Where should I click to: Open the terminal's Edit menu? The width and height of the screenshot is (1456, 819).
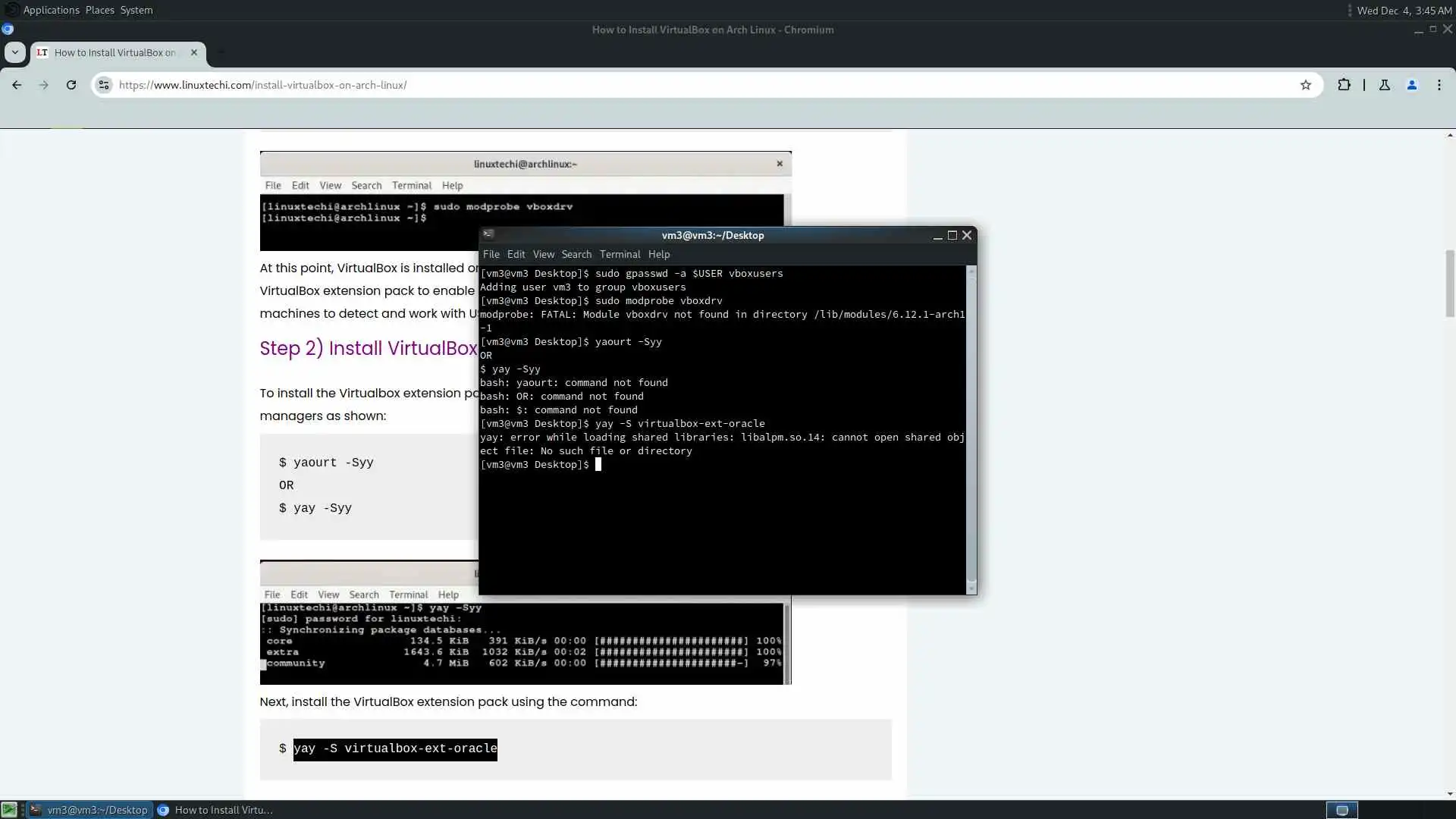tap(516, 254)
